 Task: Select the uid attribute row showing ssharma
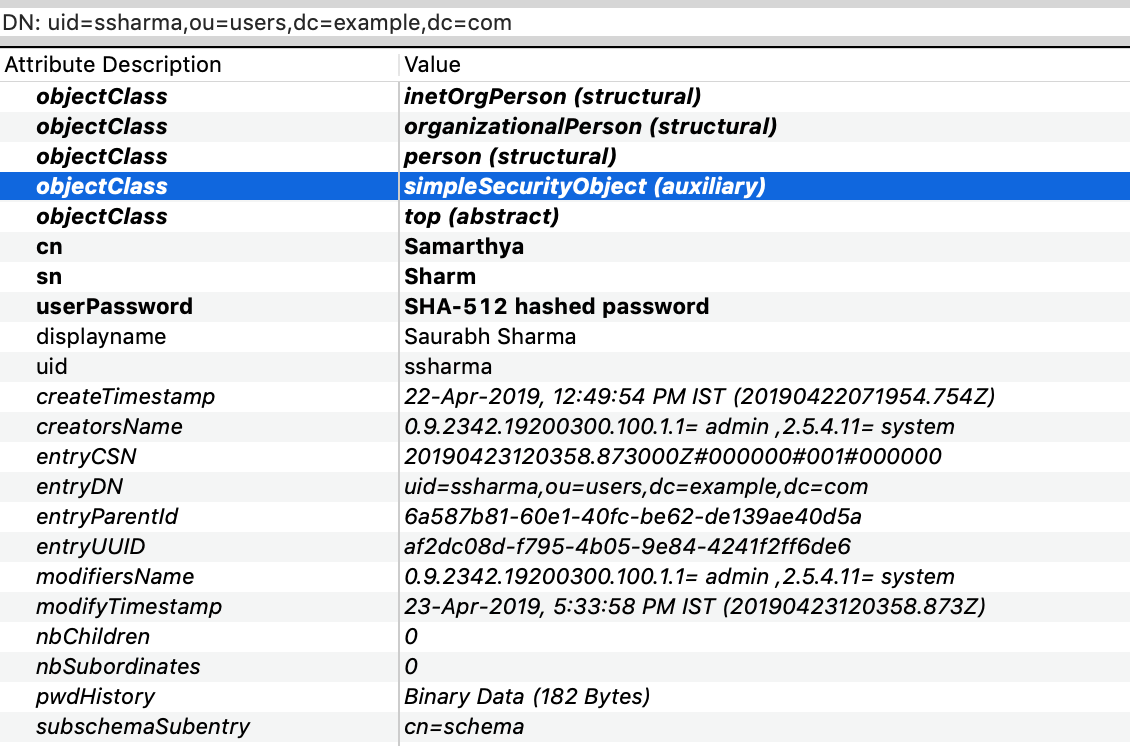pyautogui.click(x=300, y=366)
